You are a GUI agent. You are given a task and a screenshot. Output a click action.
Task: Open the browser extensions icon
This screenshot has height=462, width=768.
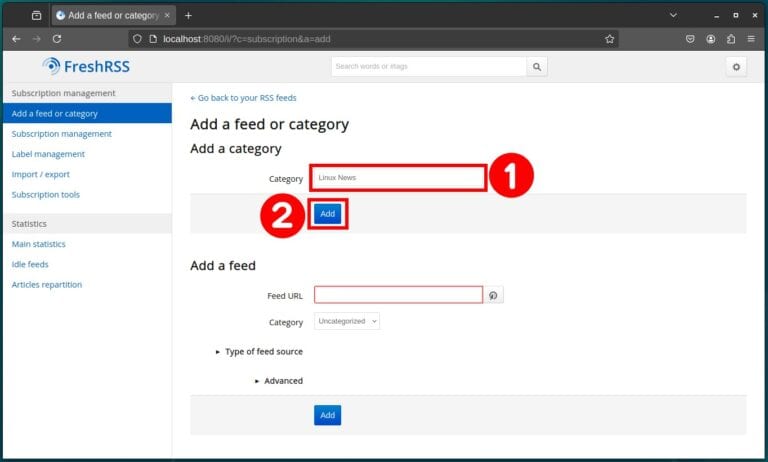[731, 39]
